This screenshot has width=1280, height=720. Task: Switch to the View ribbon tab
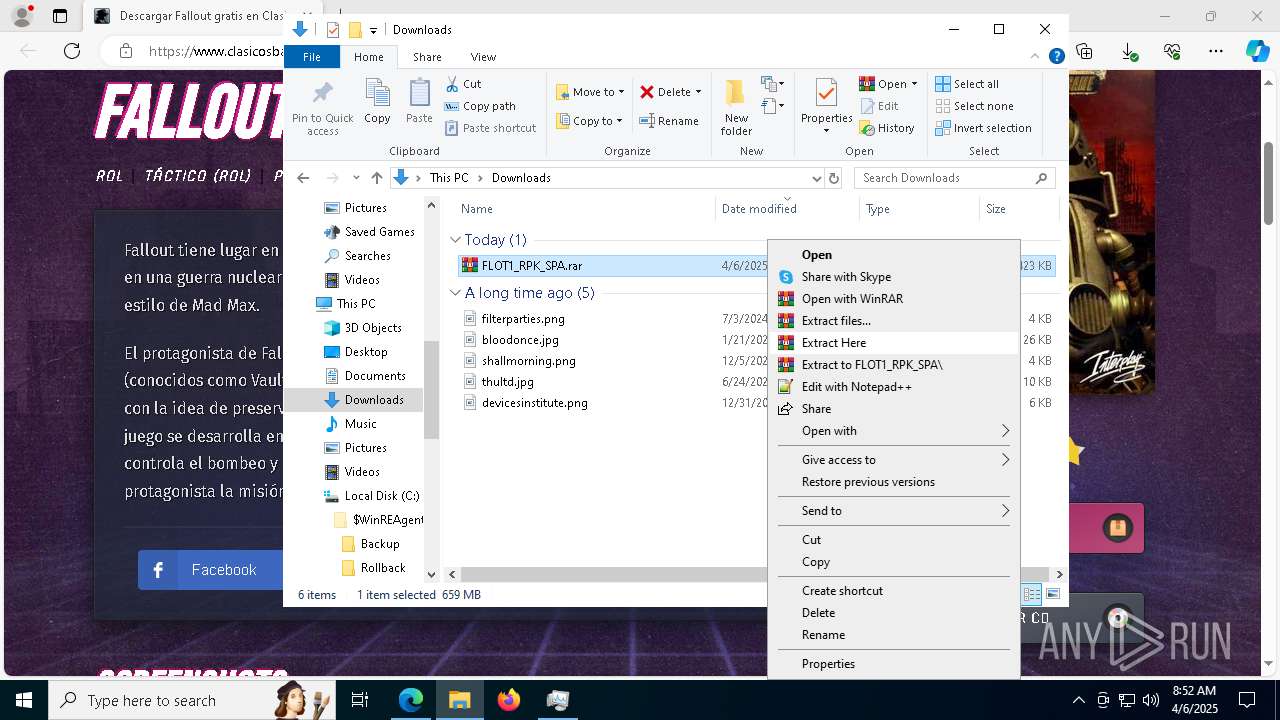[x=483, y=57]
